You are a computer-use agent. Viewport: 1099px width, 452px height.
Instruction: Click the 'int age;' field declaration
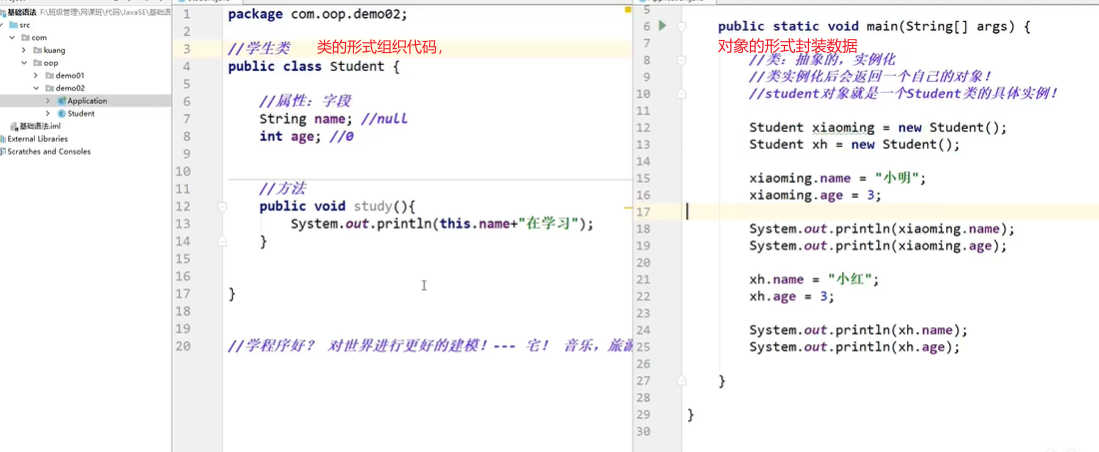pos(291,137)
